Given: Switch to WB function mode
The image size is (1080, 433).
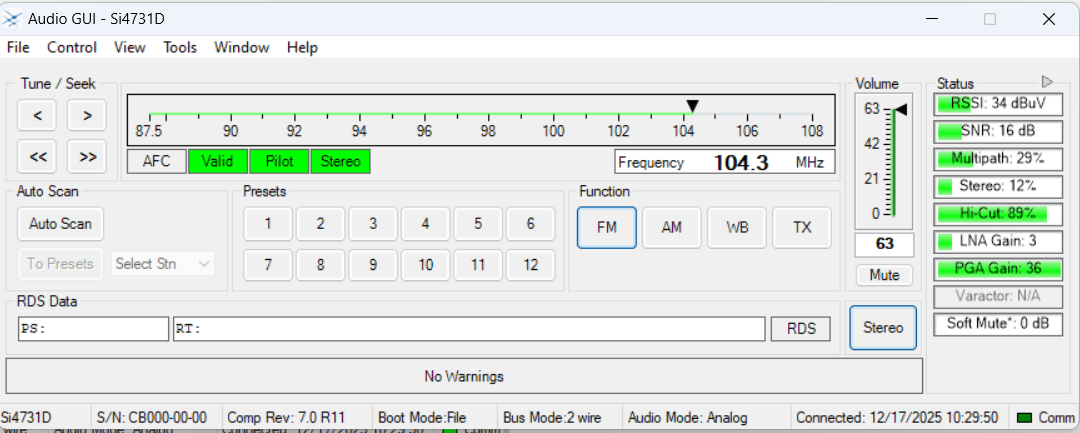Looking at the screenshot, I should click(x=737, y=227).
